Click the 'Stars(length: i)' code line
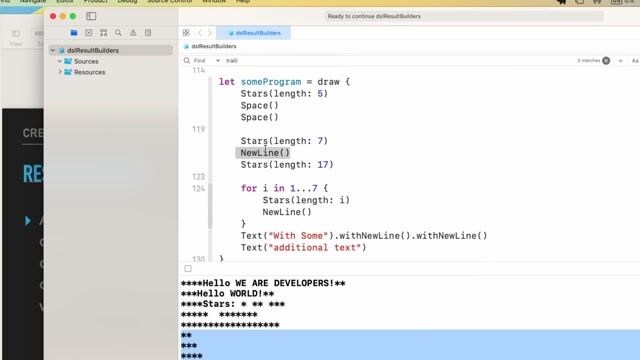The width and height of the screenshot is (640, 360). (x=306, y=200)
